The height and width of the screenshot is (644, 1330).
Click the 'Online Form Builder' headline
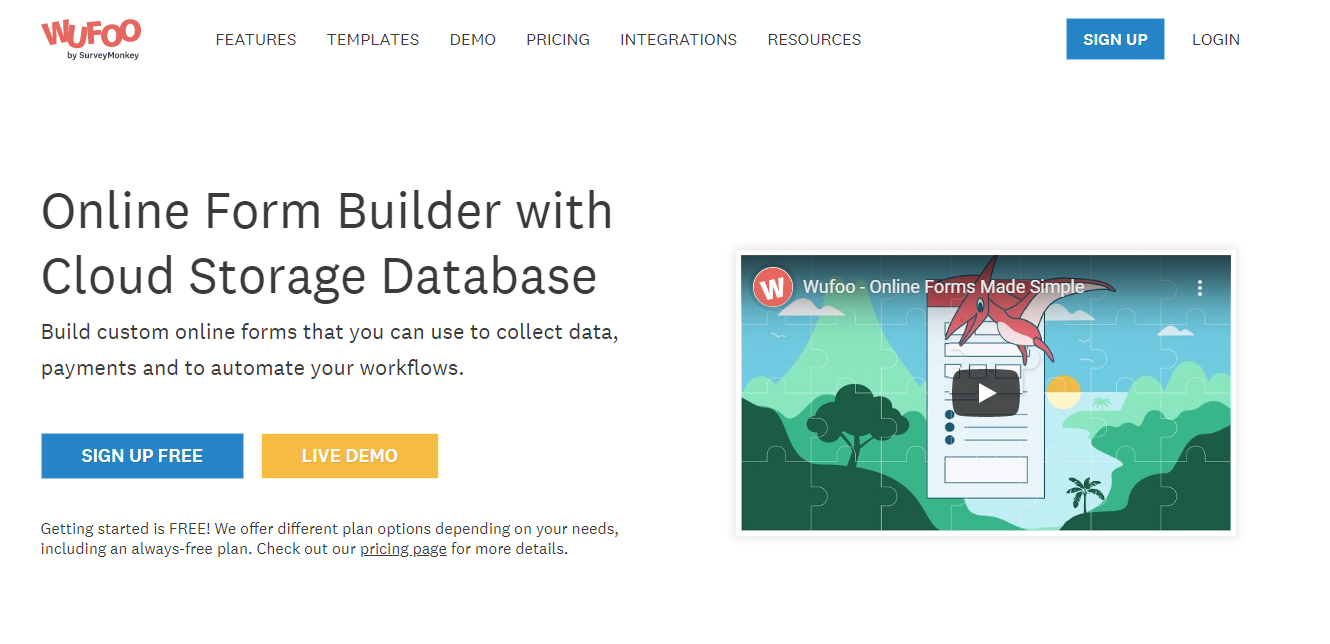(327, 243)
